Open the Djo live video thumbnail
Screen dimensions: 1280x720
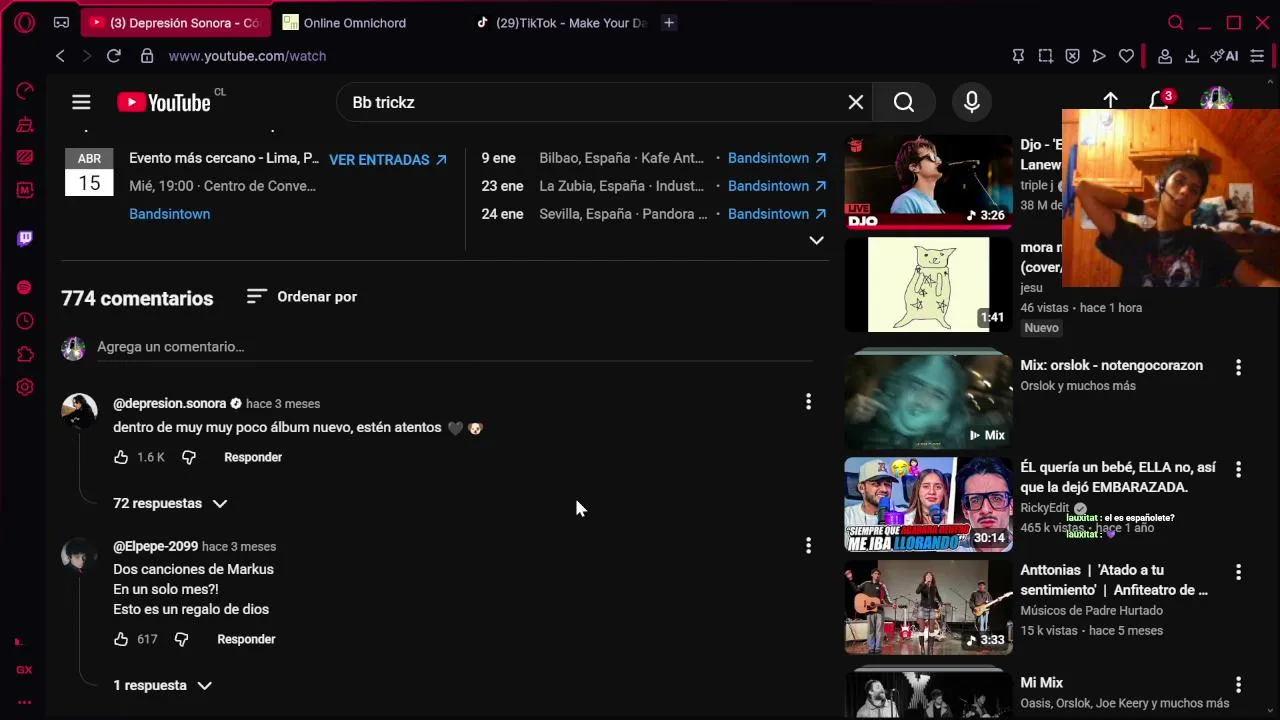point(928,183)
